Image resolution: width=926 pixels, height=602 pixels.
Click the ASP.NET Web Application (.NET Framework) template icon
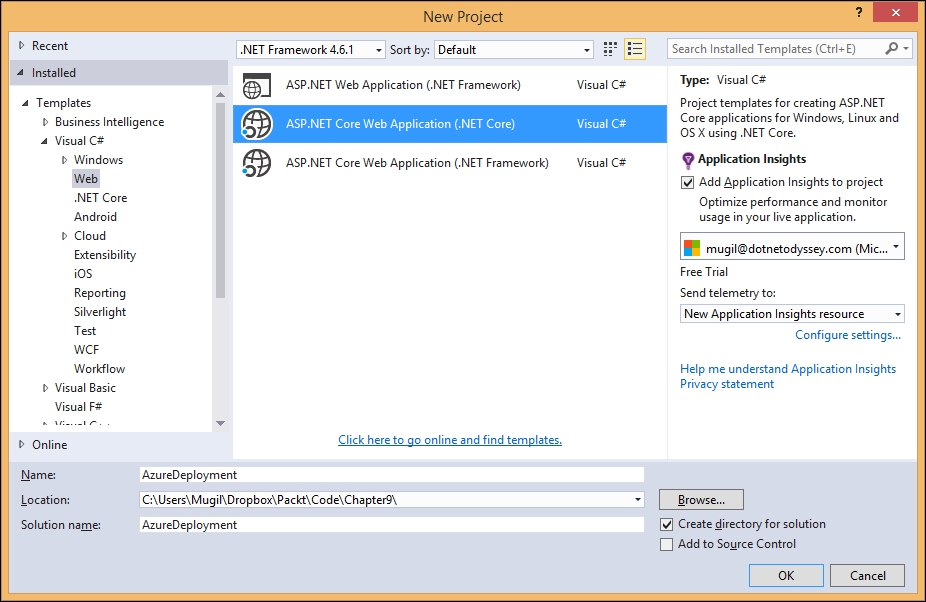click(257, 86)
